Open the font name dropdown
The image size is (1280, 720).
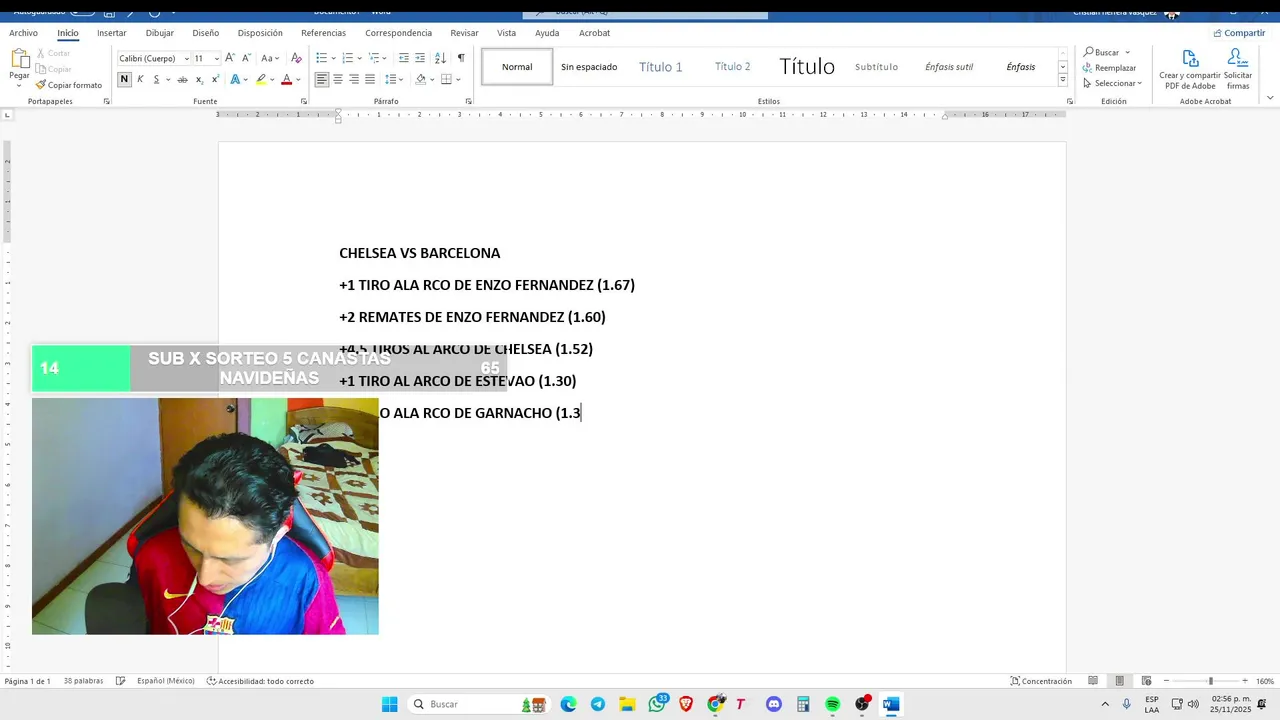(x=186, y=58)
